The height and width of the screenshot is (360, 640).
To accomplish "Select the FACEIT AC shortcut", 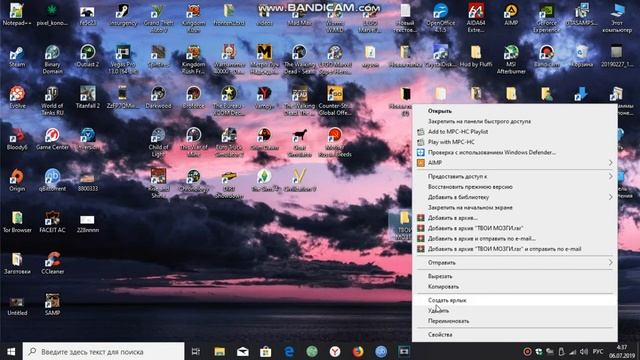I will (52, 222).
